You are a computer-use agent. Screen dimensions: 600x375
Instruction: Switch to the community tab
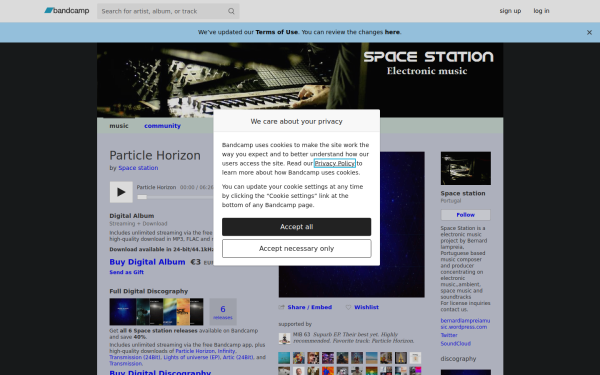pos(162,126)
